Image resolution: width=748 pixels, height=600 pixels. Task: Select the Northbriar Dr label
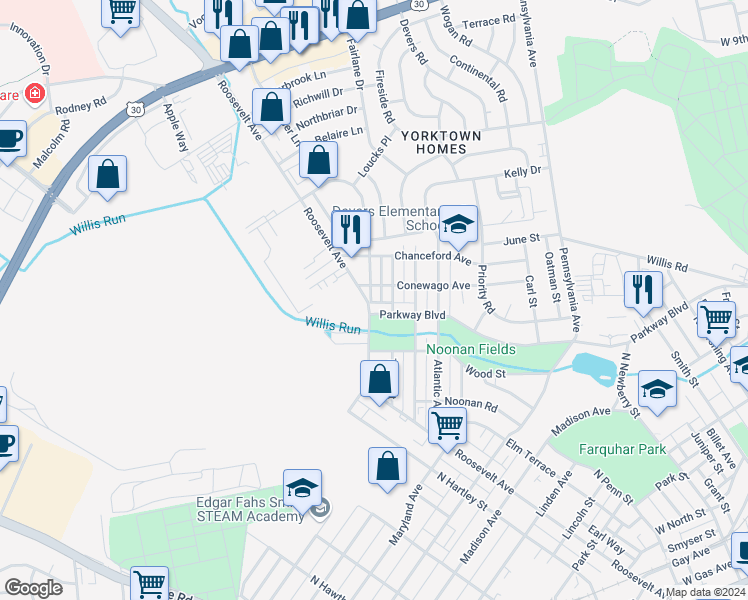click(x=327, y=117)
